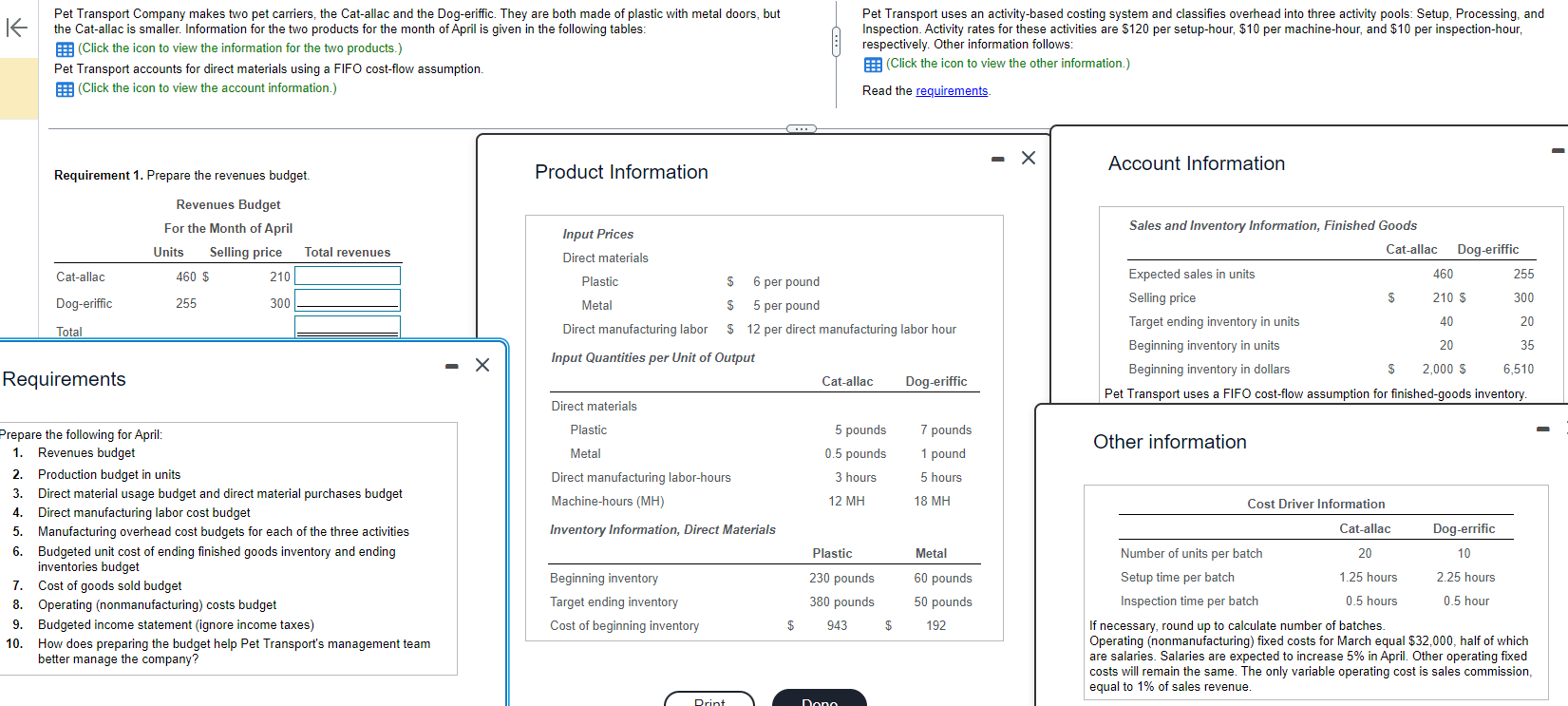Click '18 MH' Dog-eriffic machine-hours cell
This screenshot has height=706, width=1568.
point(932,501)
